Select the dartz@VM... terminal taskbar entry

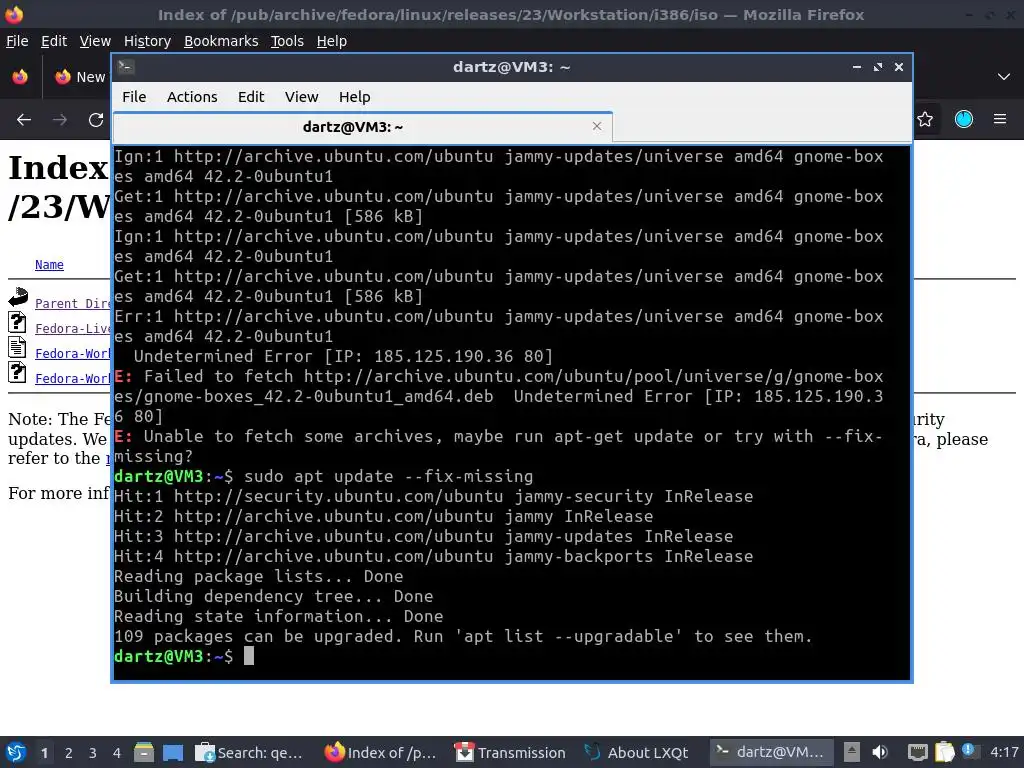click(x=771, y=752)
